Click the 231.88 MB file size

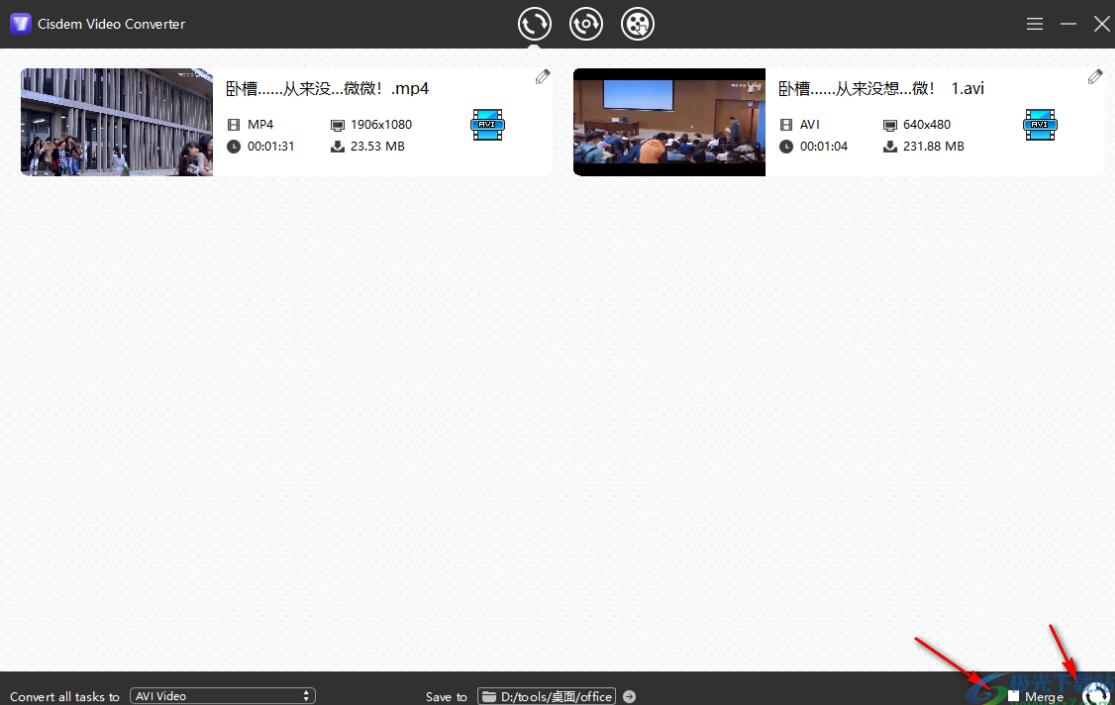click(x=934, y=147)
